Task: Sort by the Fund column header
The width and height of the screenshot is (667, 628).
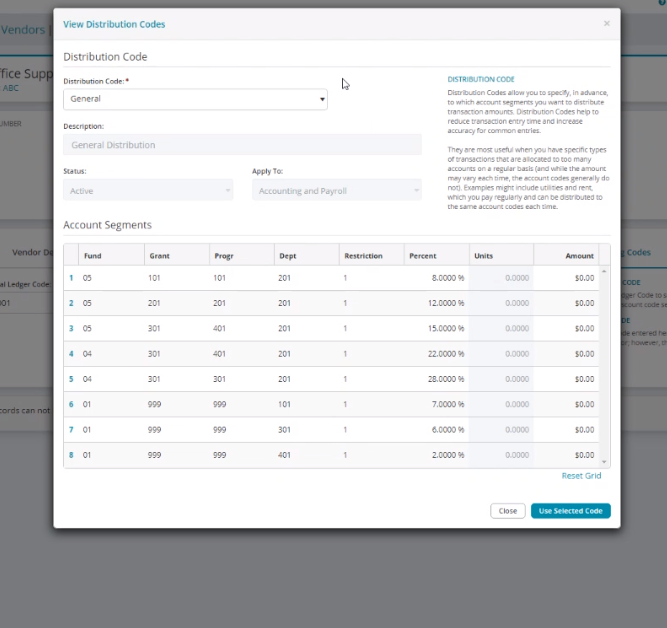Action: coord(111,256)
